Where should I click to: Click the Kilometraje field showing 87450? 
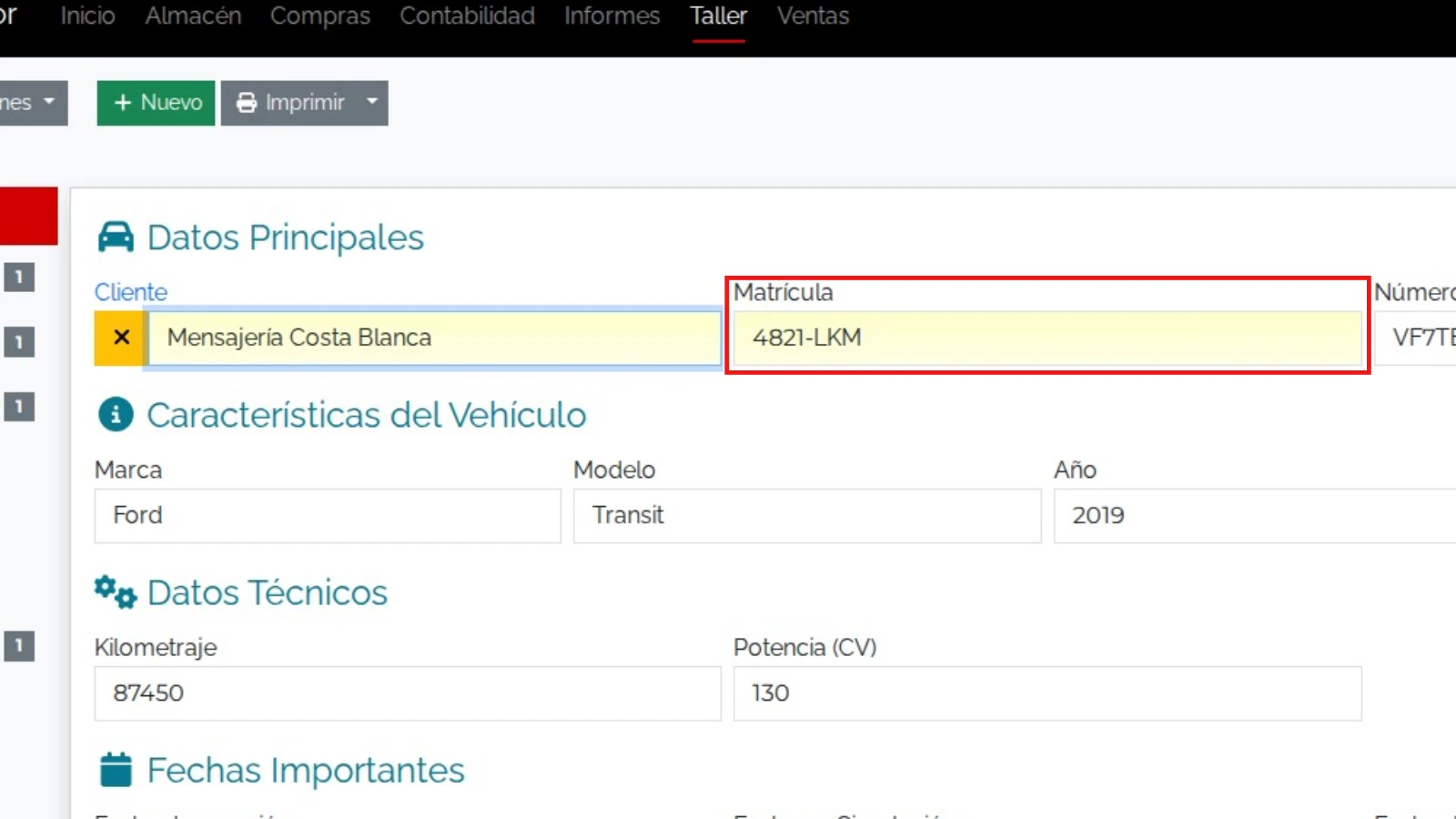(x=408, y=693)
